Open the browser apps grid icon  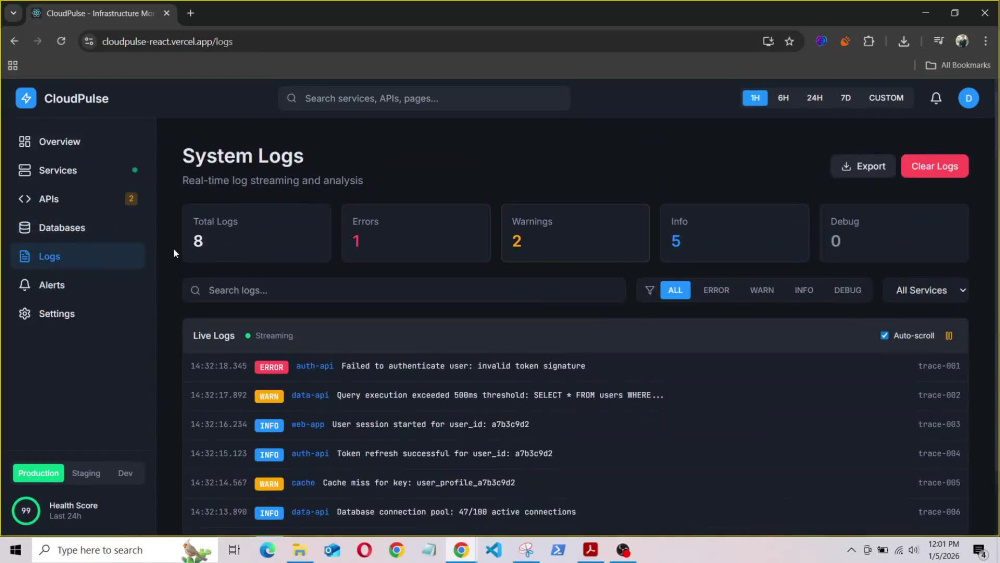tap(13, 65)
